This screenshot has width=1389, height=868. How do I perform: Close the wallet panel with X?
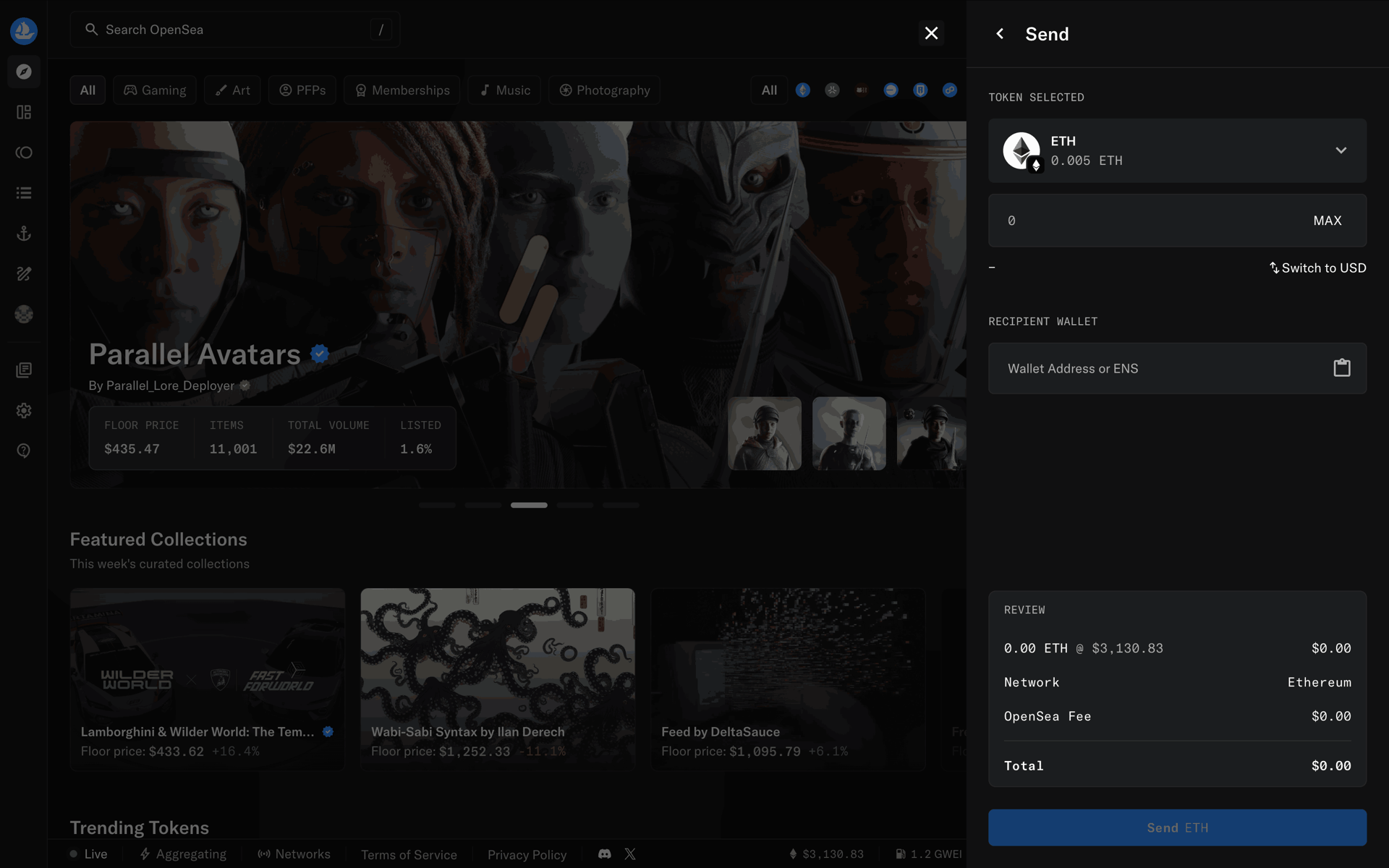pyautogui.click(x=932, y=33)
